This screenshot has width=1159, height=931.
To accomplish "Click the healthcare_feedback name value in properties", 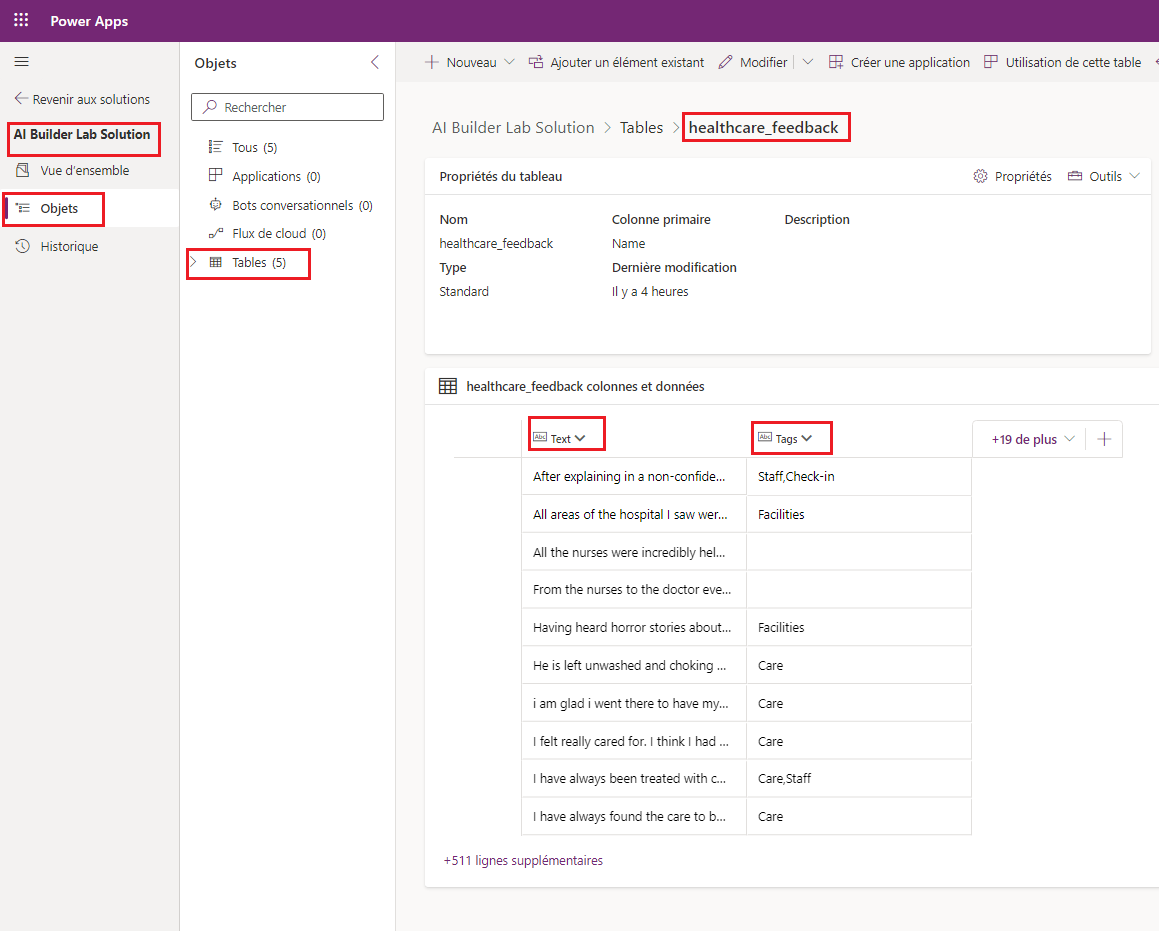I will pos(496,243).
